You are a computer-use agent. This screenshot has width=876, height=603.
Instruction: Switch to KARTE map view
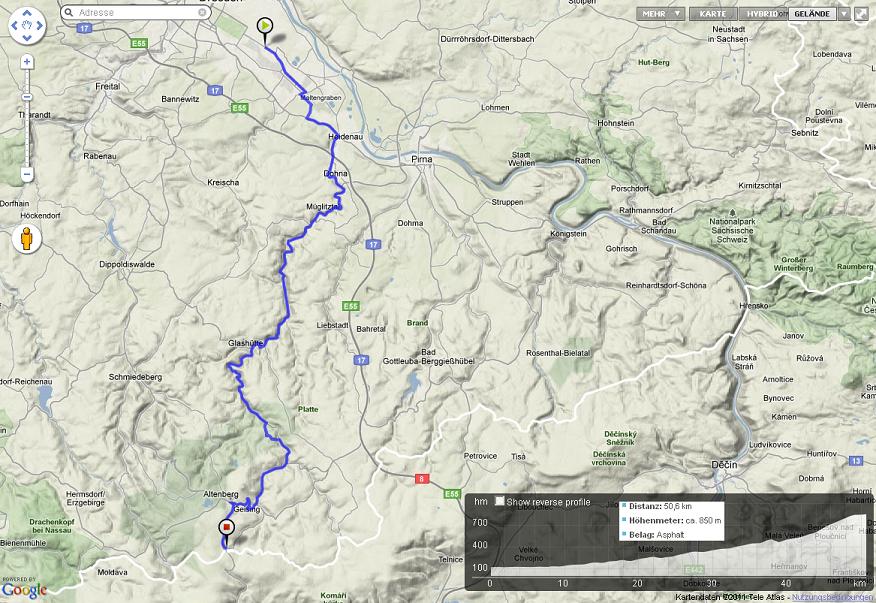pos(713,13)
